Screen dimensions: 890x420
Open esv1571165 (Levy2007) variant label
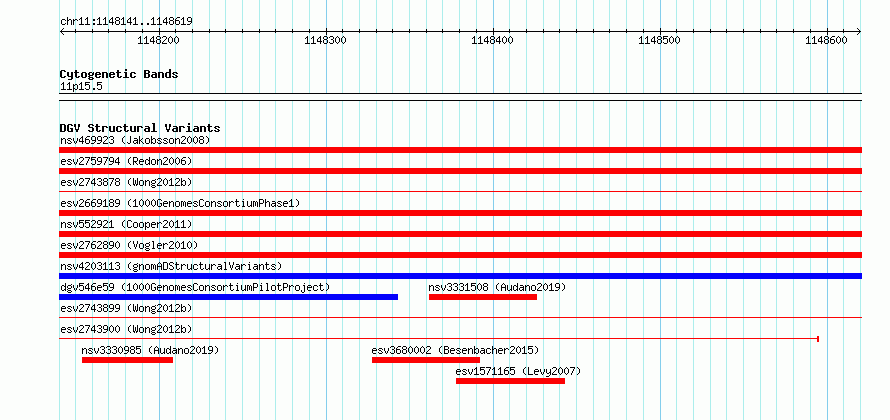[518, 371]
